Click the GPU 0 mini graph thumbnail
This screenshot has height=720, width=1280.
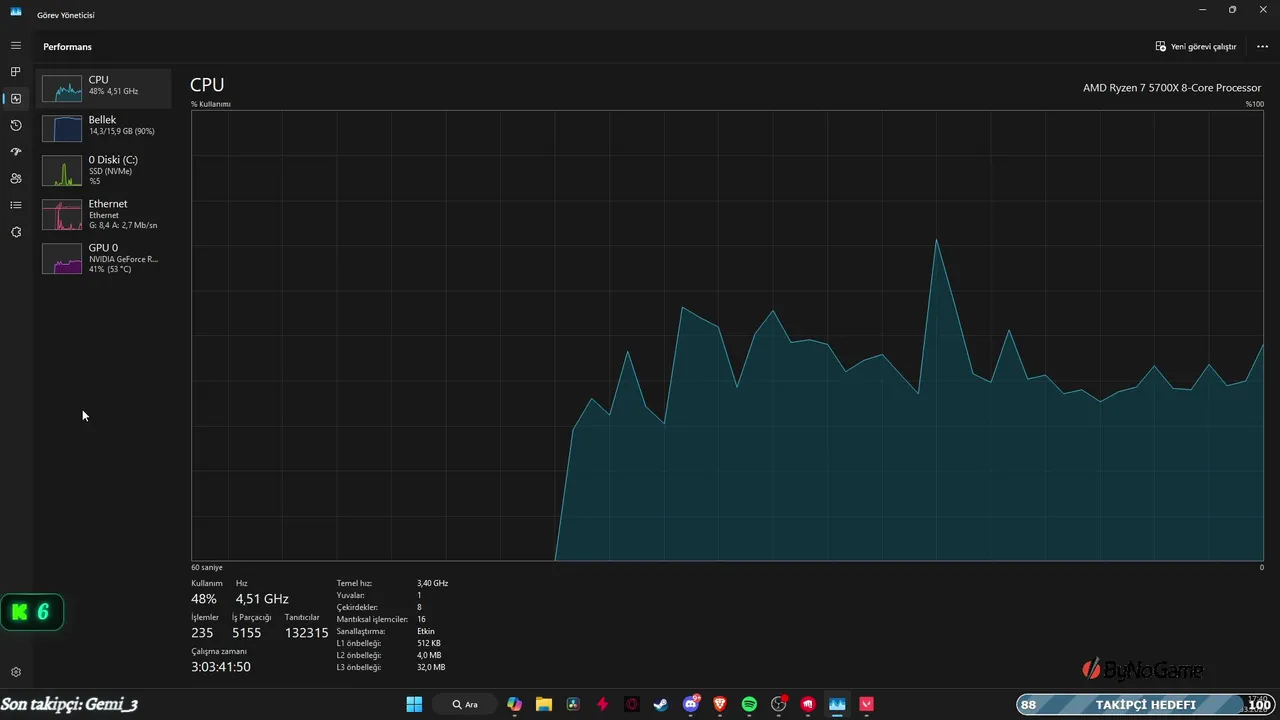(62, 258)
